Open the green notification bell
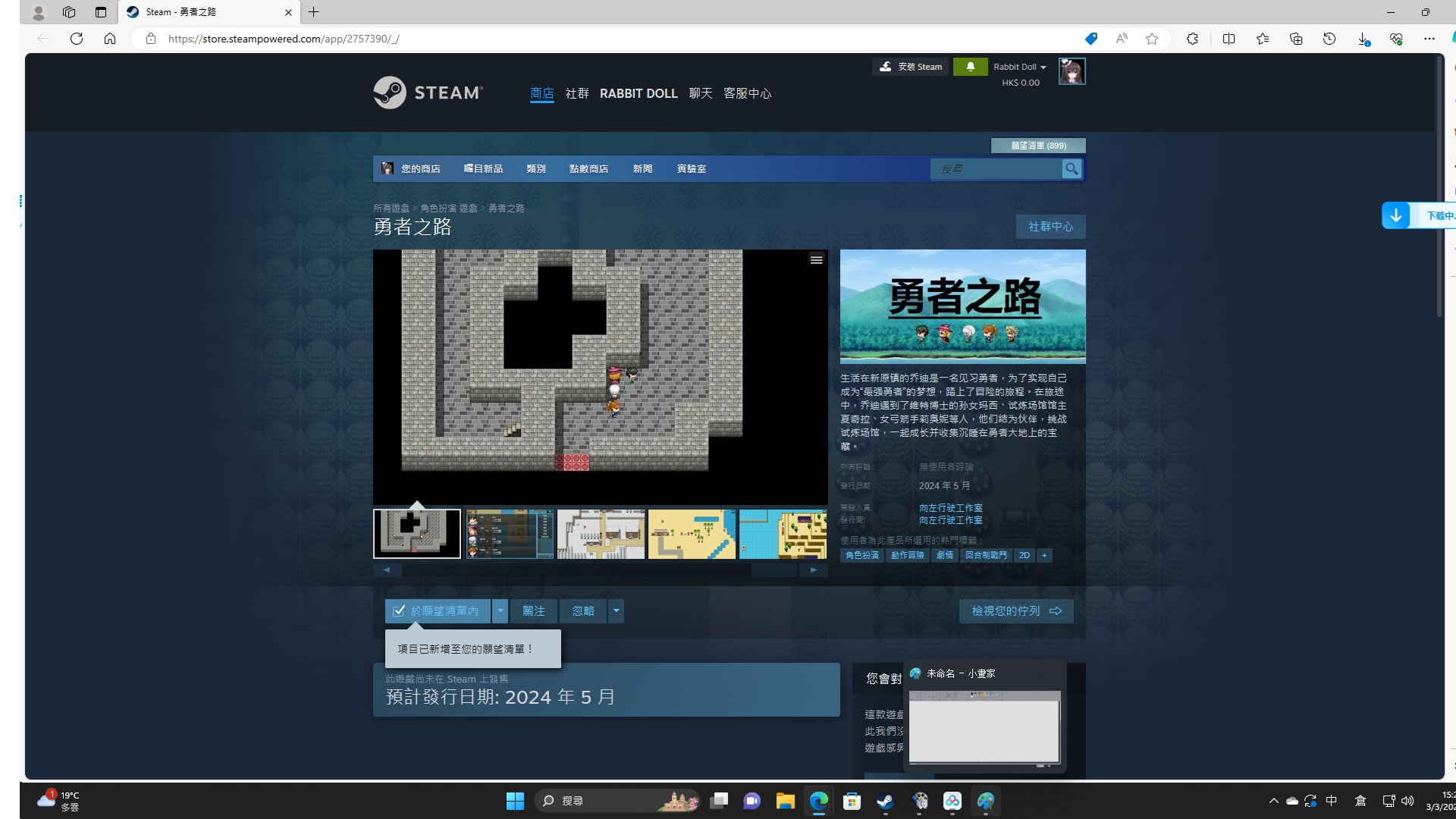Image resolution: width=1456 pixels, height=819 pixels. 970,67
